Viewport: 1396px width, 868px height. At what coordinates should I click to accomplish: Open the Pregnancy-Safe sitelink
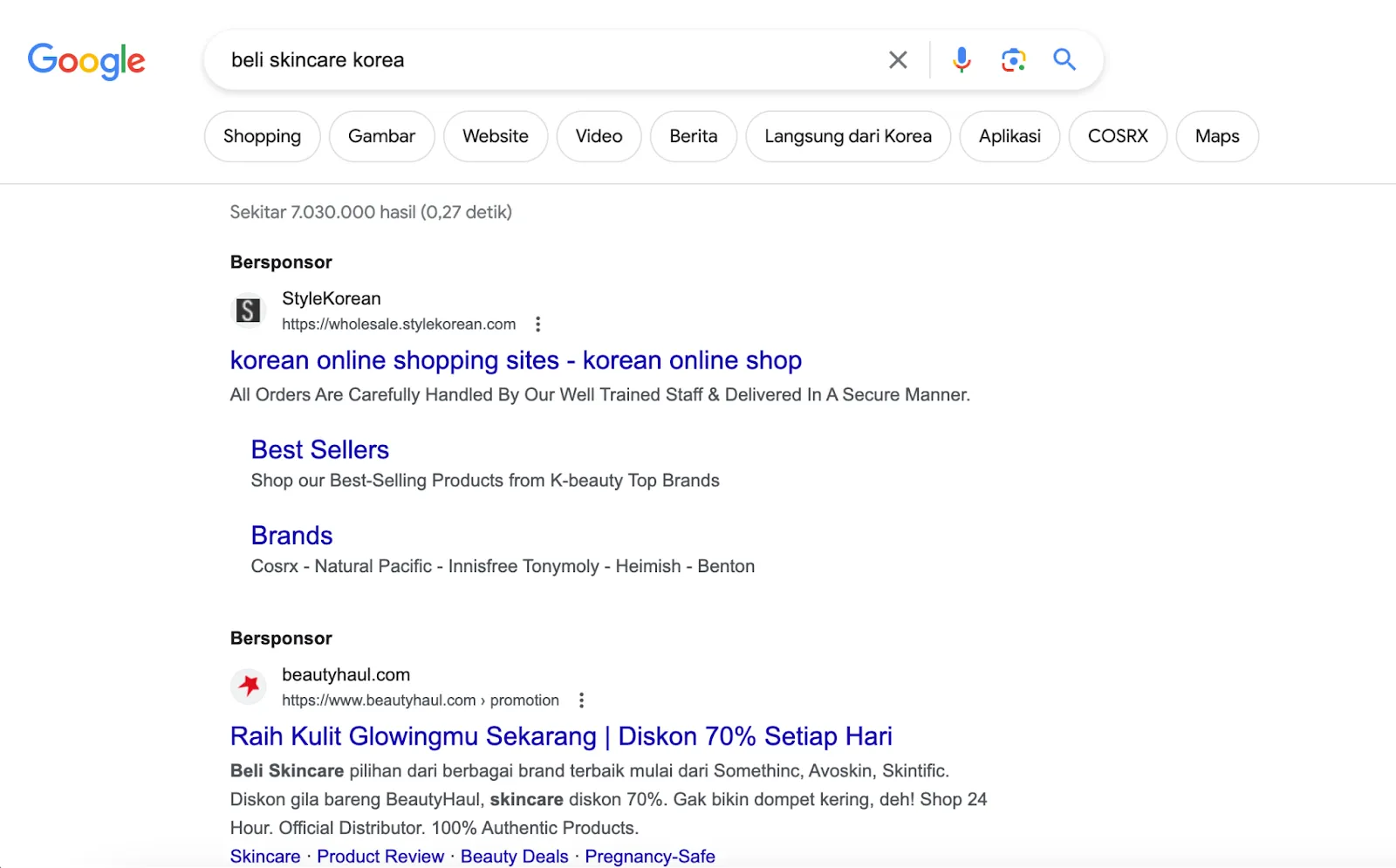(650, 857)
